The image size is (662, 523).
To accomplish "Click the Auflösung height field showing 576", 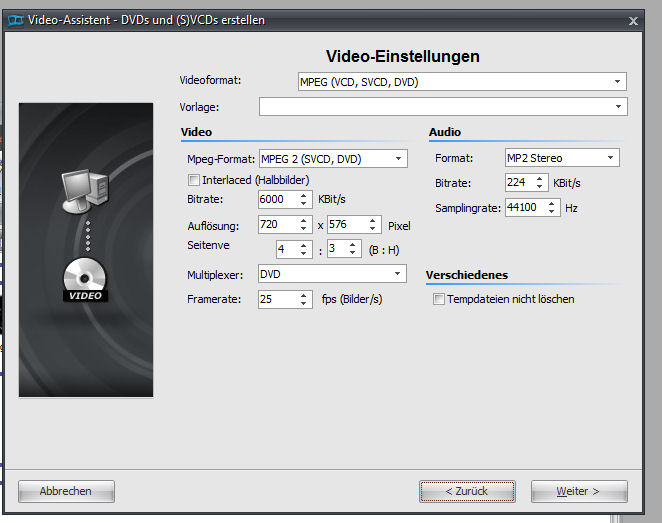I will [x=347, y=225].
